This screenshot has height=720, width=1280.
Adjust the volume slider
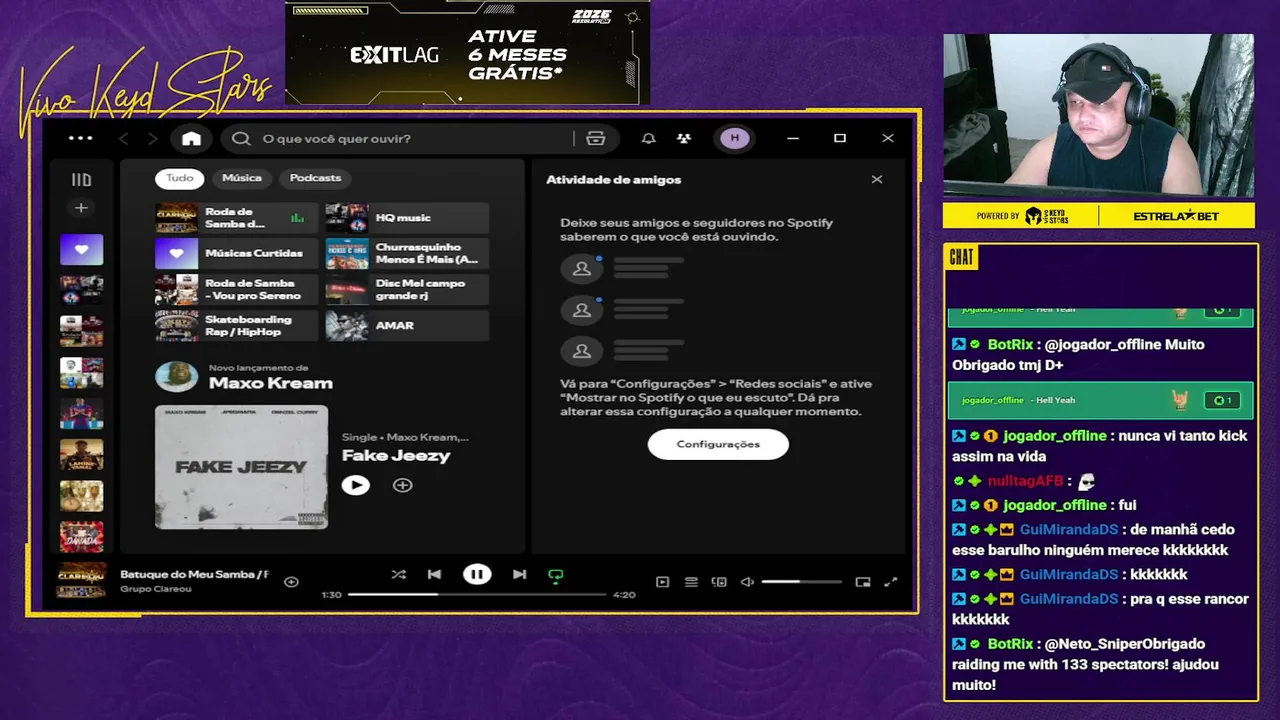click(801, 582)
